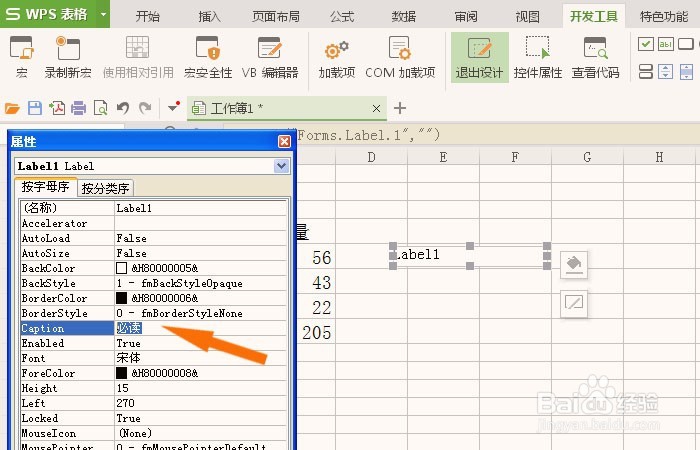Switch to the 开始 ribbon tab

tap(148, 17)
